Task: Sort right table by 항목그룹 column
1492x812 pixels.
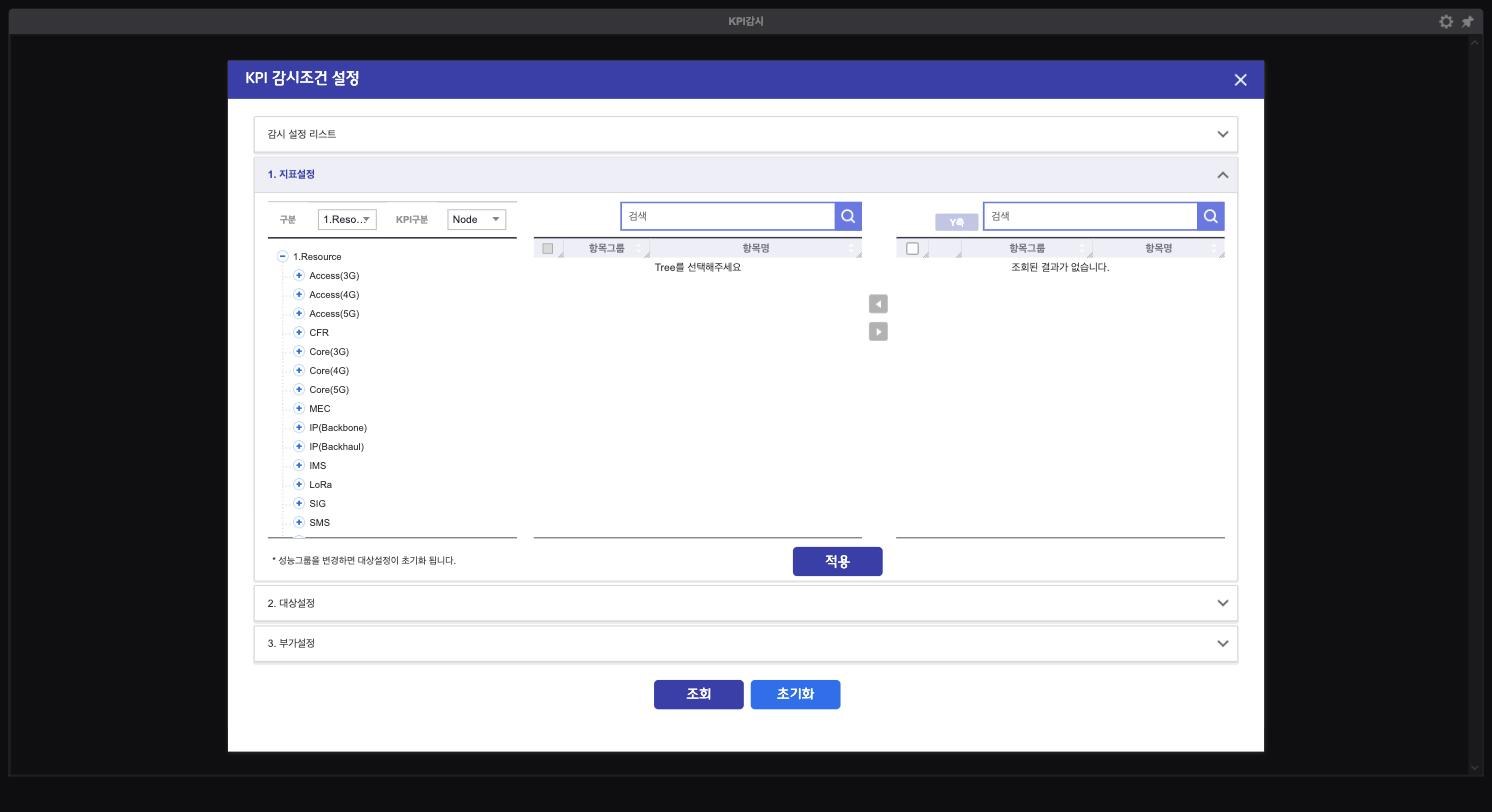Action: (1027, 248)
